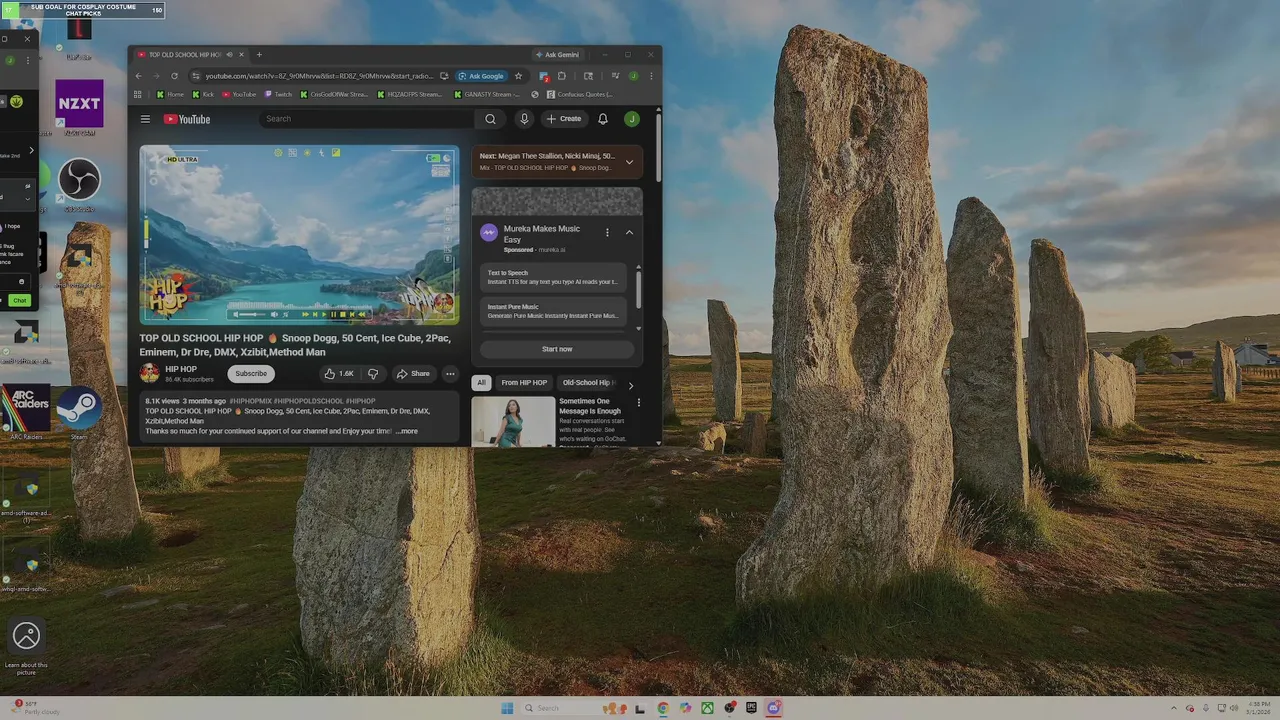This screenshot has height=720, width=1280.
Task: Click the Share button
Action: coord(413,374)
